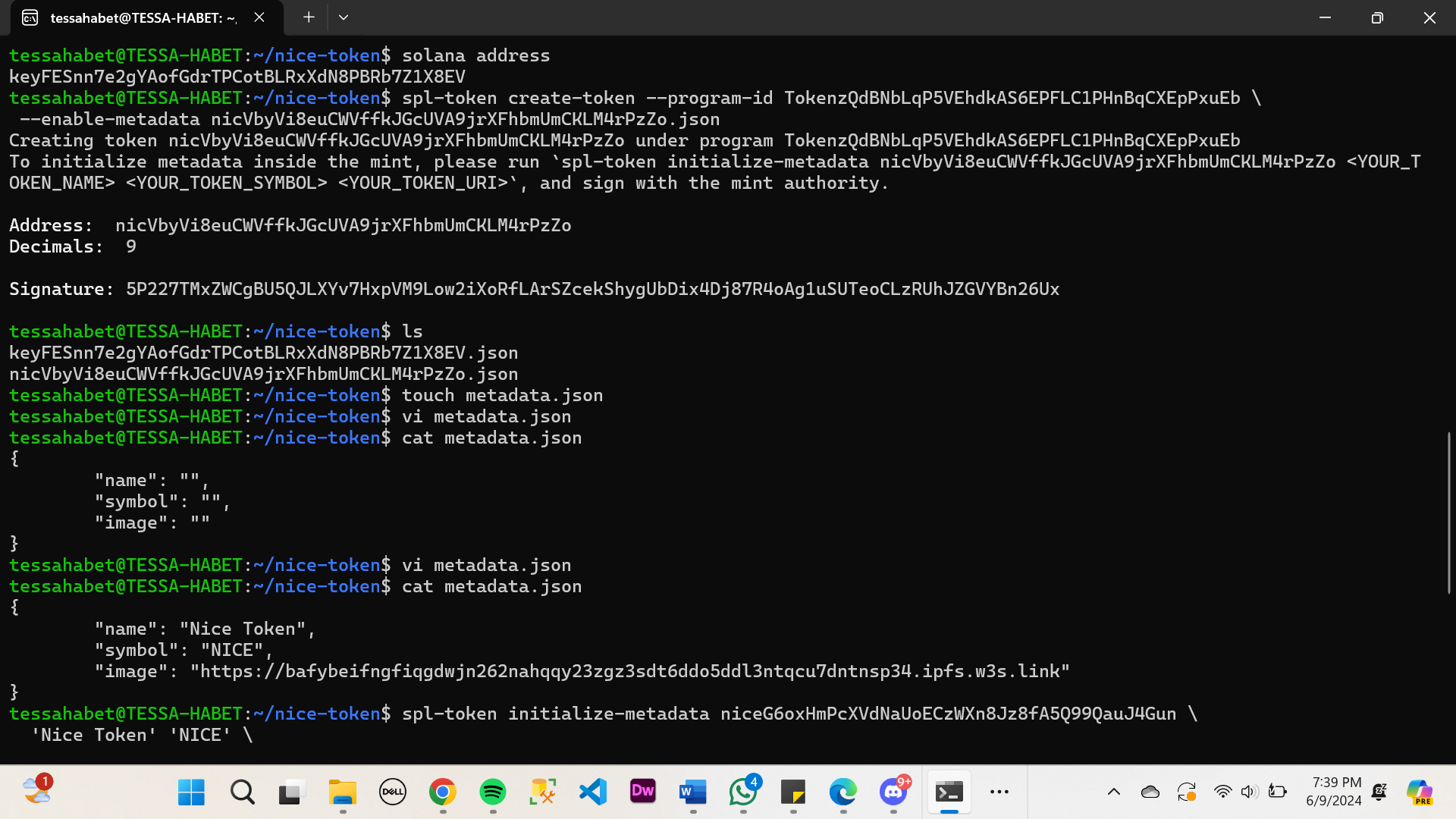Show more taskbar apps overflow

[x=999, y=792]
